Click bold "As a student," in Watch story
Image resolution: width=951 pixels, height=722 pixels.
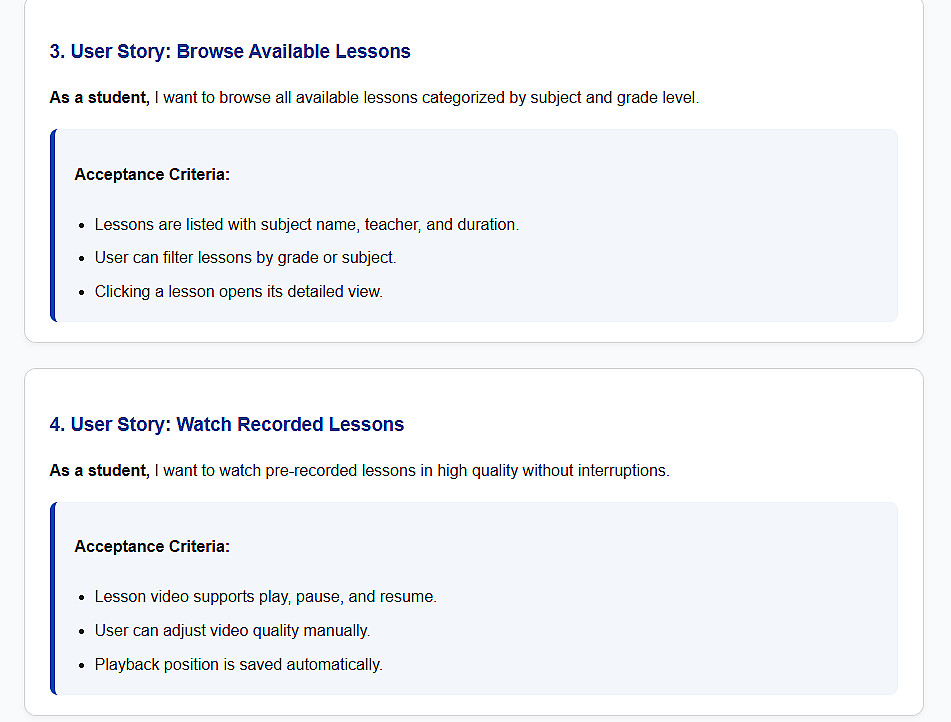click(99, 470)
